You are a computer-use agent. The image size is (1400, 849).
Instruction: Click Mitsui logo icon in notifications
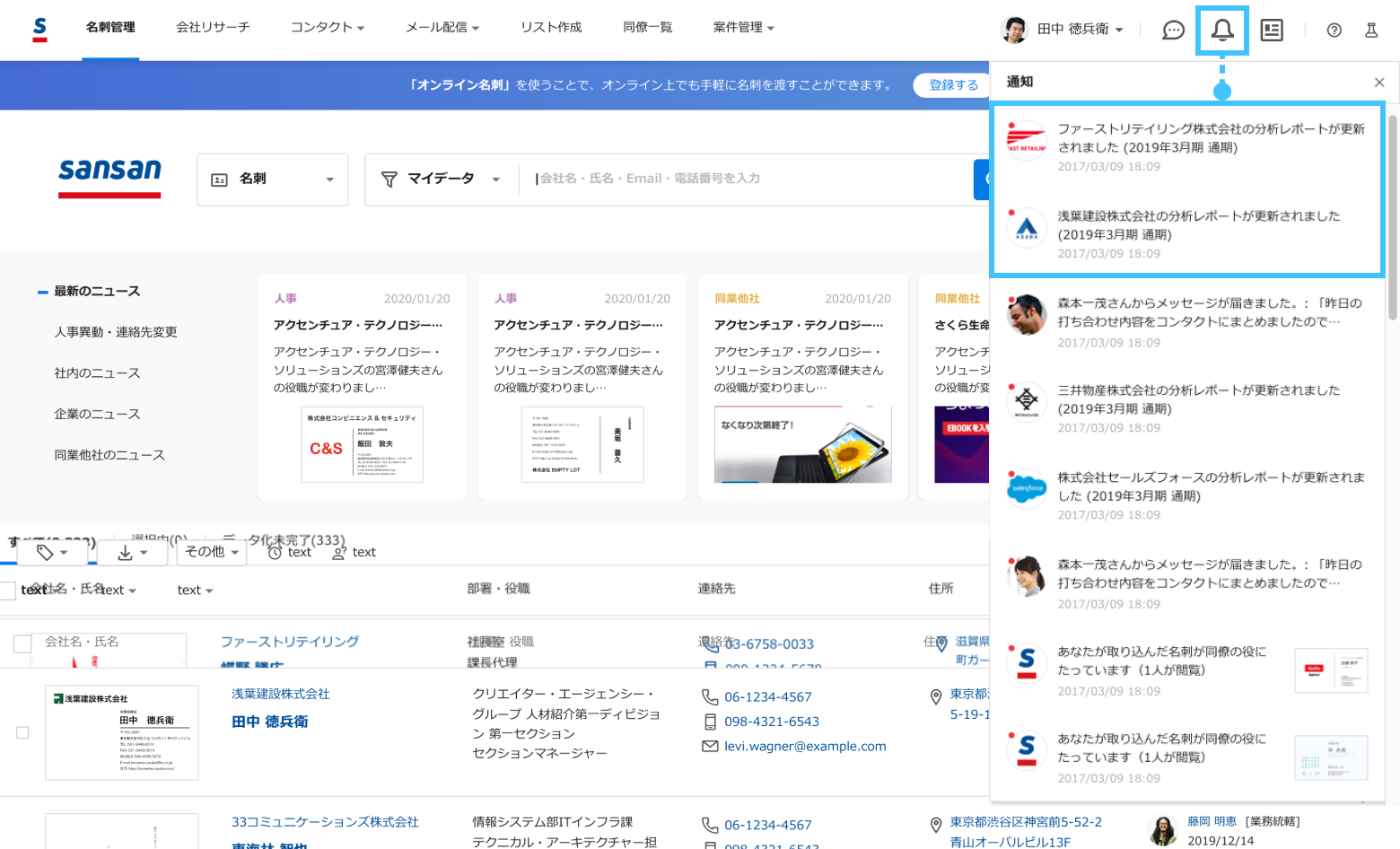1027,401
